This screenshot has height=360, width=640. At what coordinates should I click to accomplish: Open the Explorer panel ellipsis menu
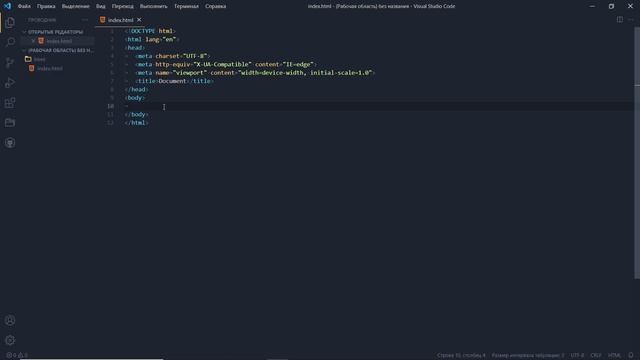click(84, 20)
